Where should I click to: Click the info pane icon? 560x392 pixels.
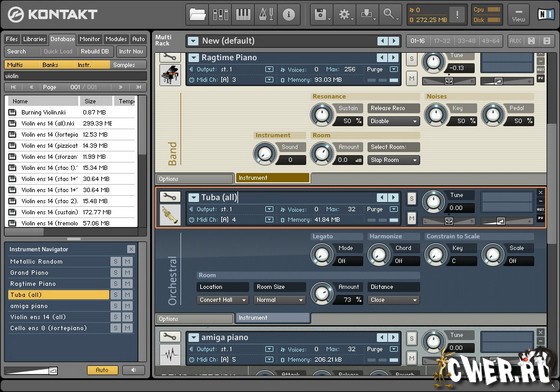(x=289, y=15)
